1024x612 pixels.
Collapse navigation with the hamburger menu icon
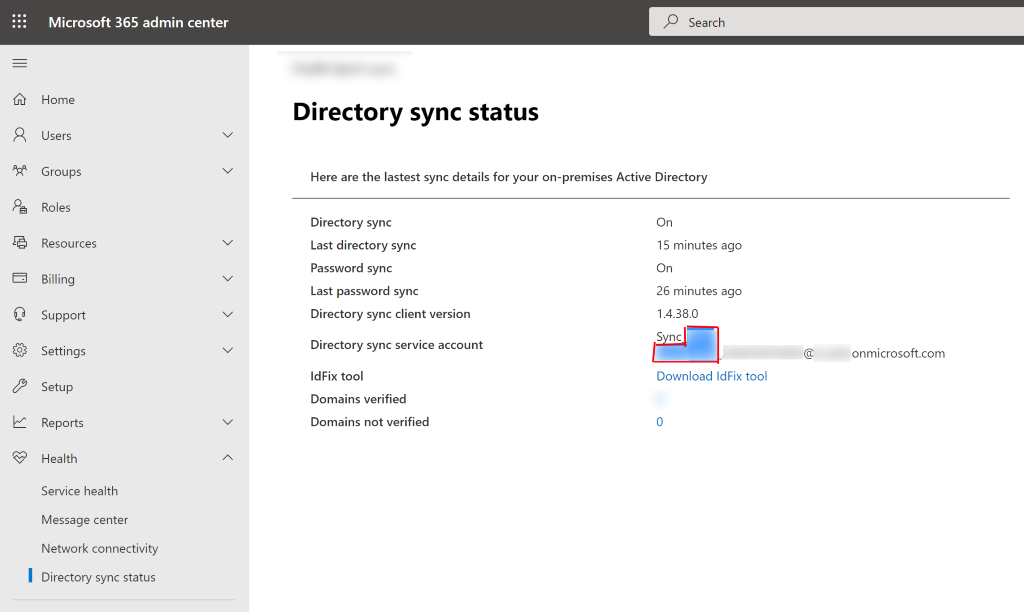point(20,63)
